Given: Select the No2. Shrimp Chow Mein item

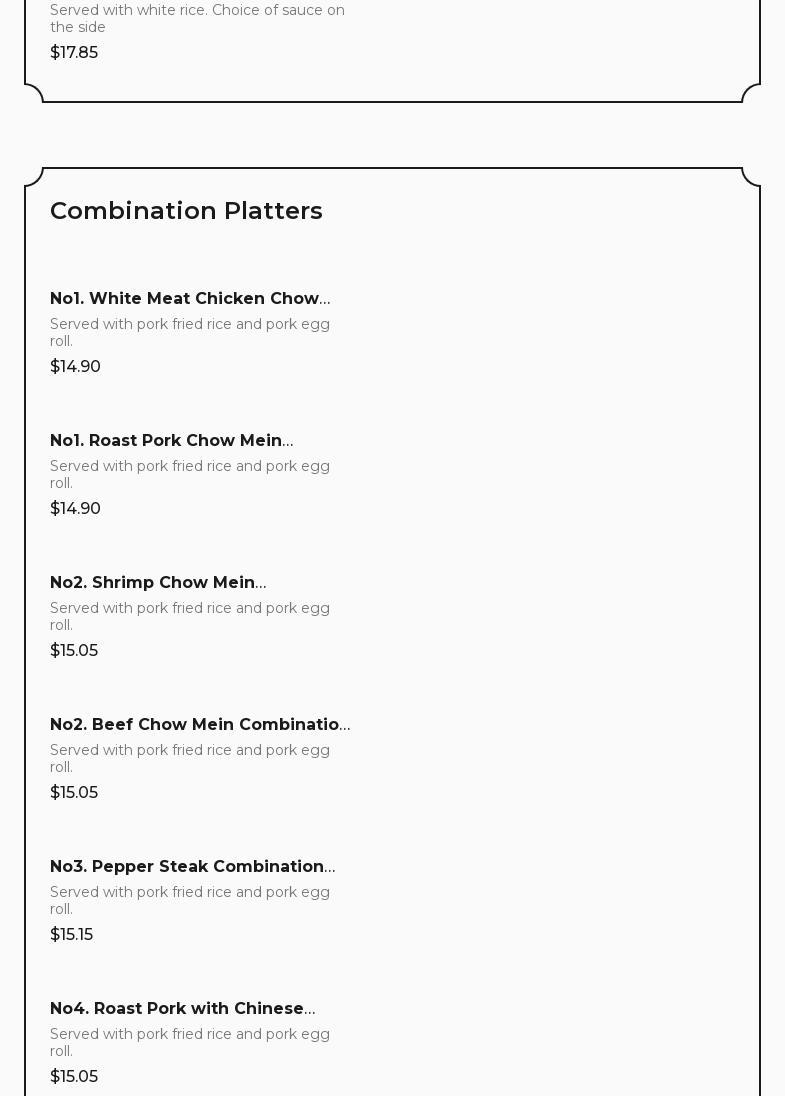Looking at the screenshot, I should 158,583.
